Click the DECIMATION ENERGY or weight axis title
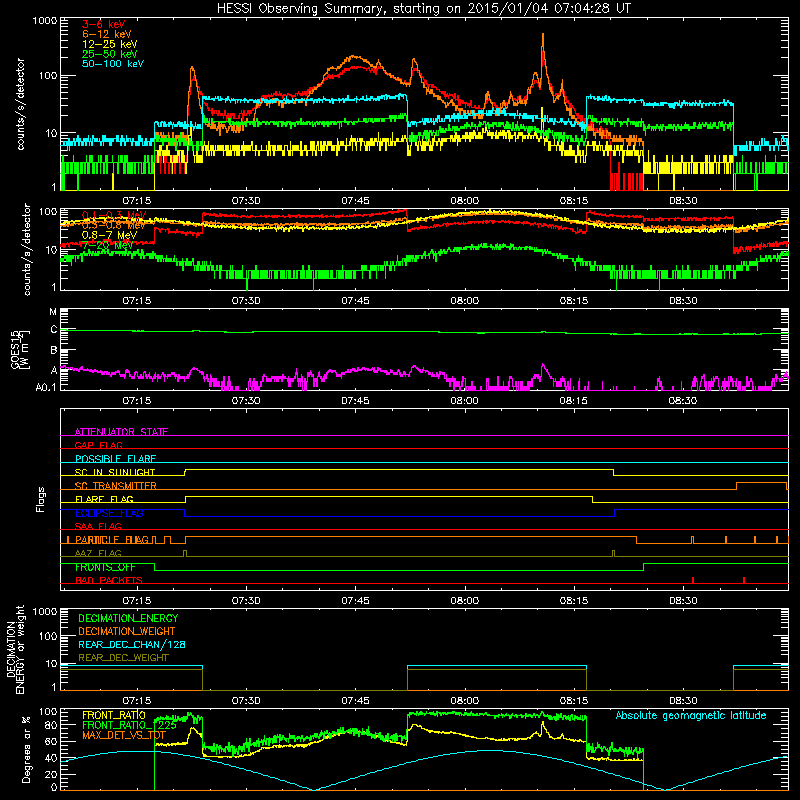800x800 pixels. [15, 649]
